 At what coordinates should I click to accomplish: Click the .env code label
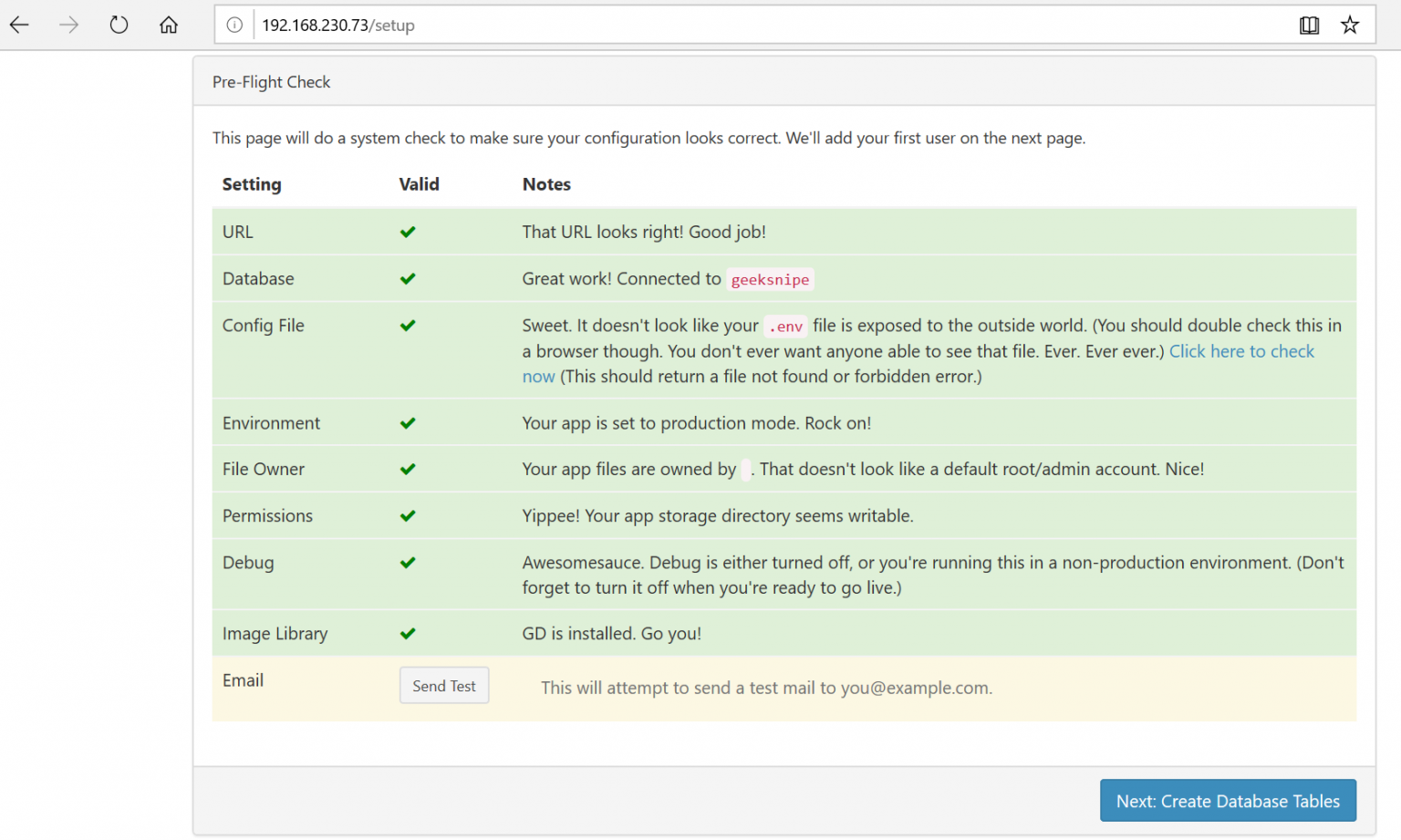[785, 327]
